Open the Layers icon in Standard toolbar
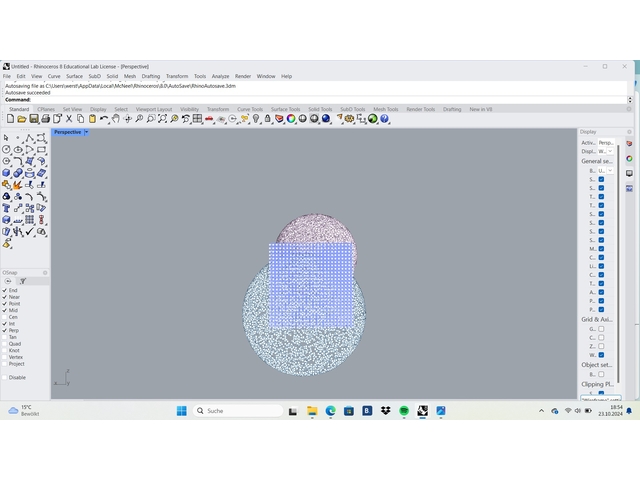This screenshot has width=640, height=480. point(279,119)
